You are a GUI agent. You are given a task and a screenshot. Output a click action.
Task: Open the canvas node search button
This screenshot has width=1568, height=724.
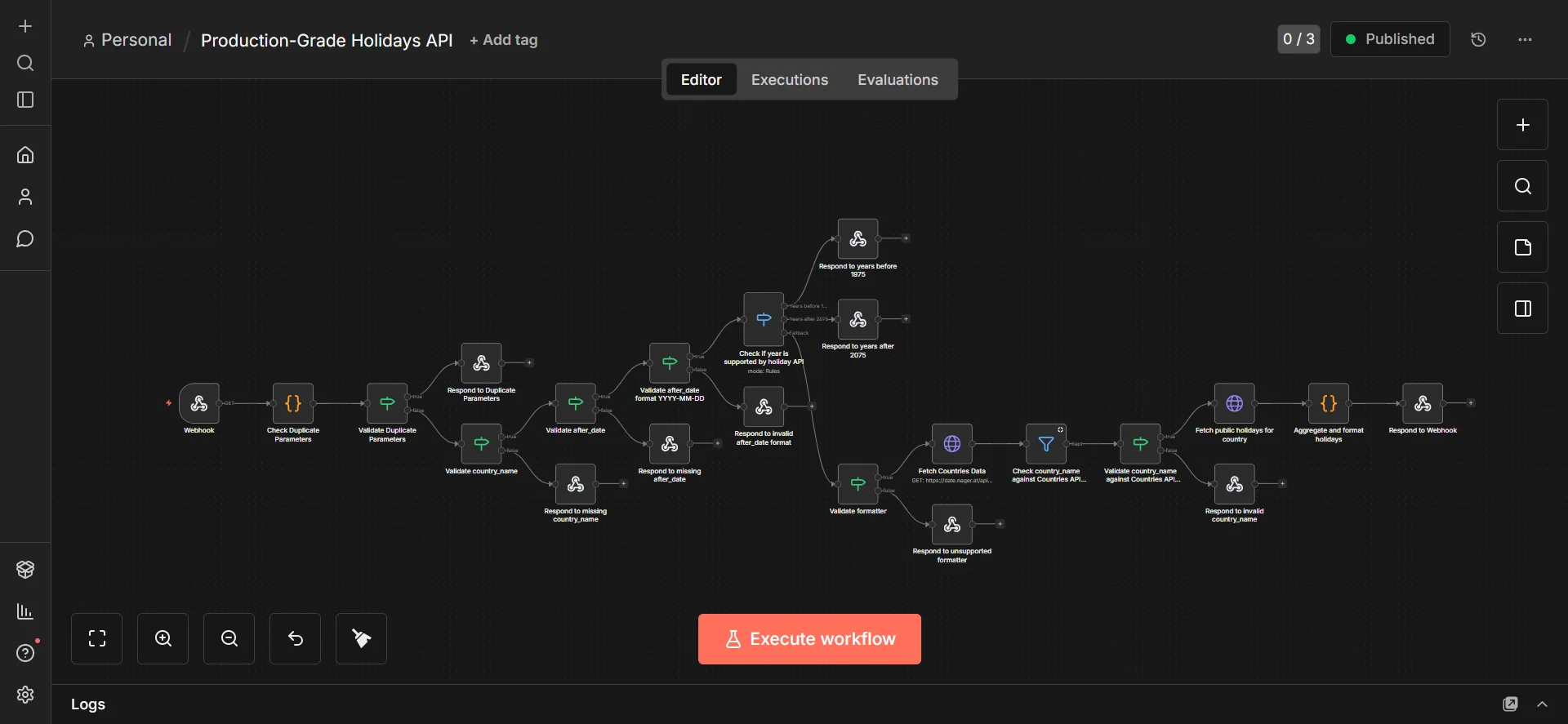point(1522,186)
